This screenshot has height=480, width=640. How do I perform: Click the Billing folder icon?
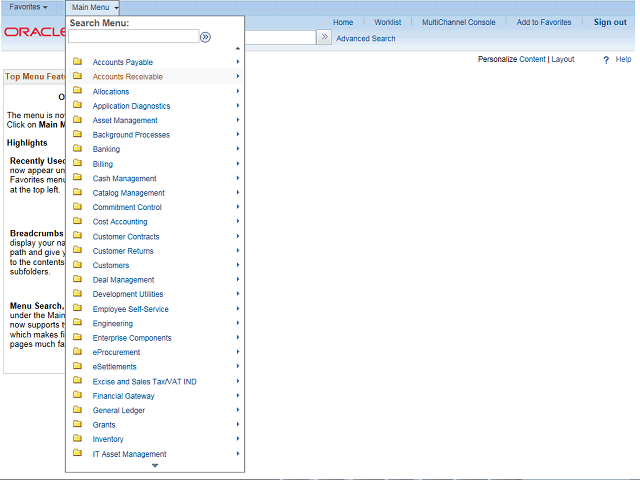pyautogui.click(x=77, y=163)
